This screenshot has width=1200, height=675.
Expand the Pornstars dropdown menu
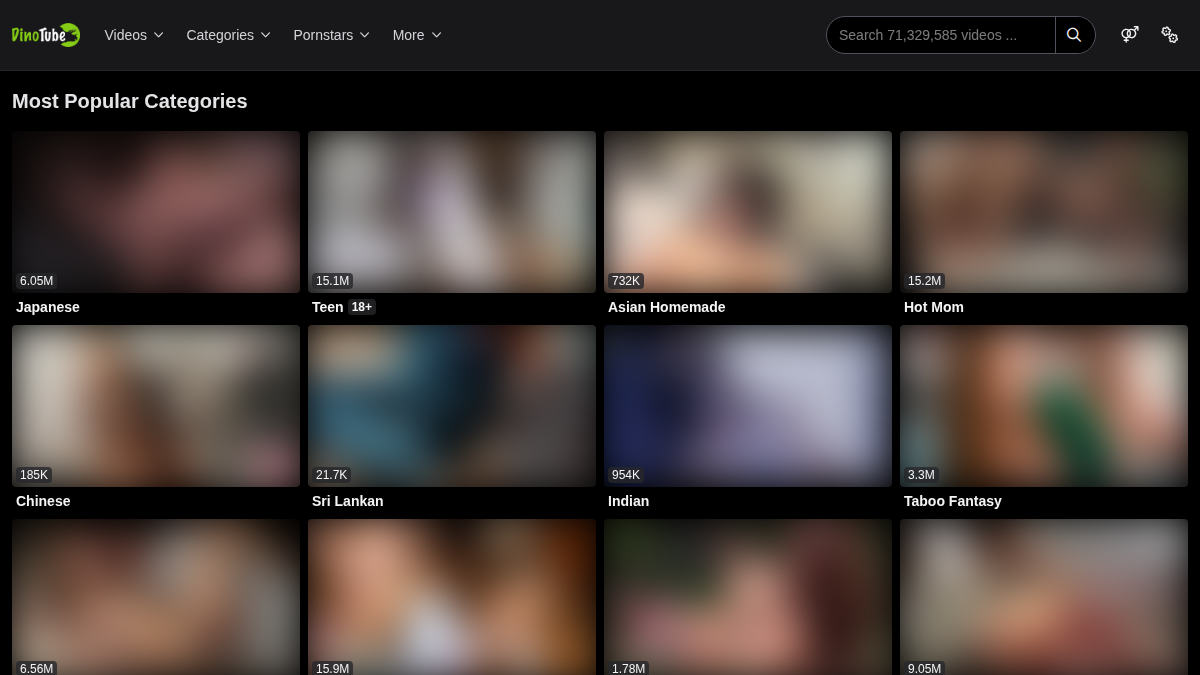pos(332,35)
